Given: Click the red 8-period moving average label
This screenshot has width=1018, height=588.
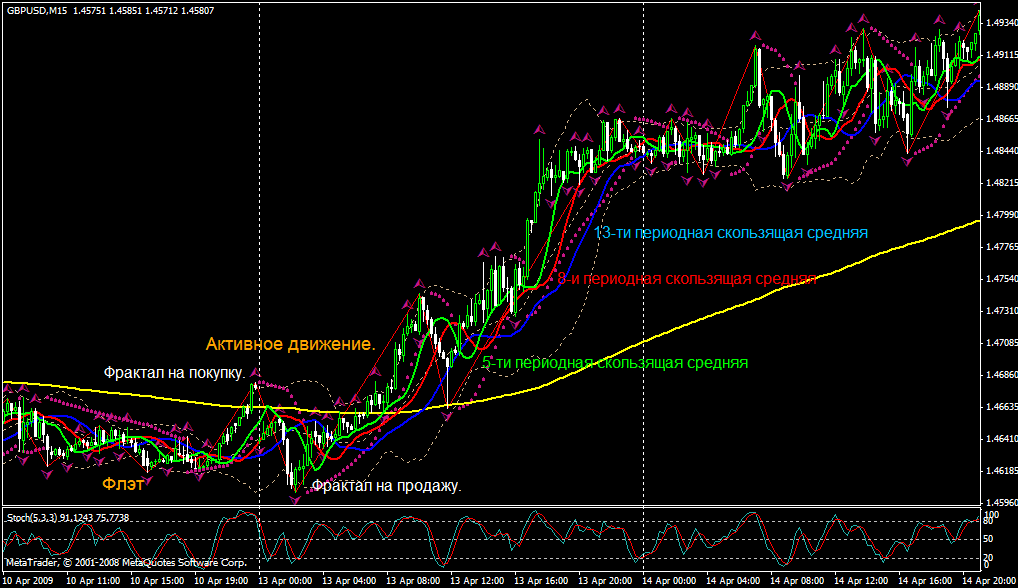Looking at the screenshot, I should pyautogui.click(x=687, y=279).
